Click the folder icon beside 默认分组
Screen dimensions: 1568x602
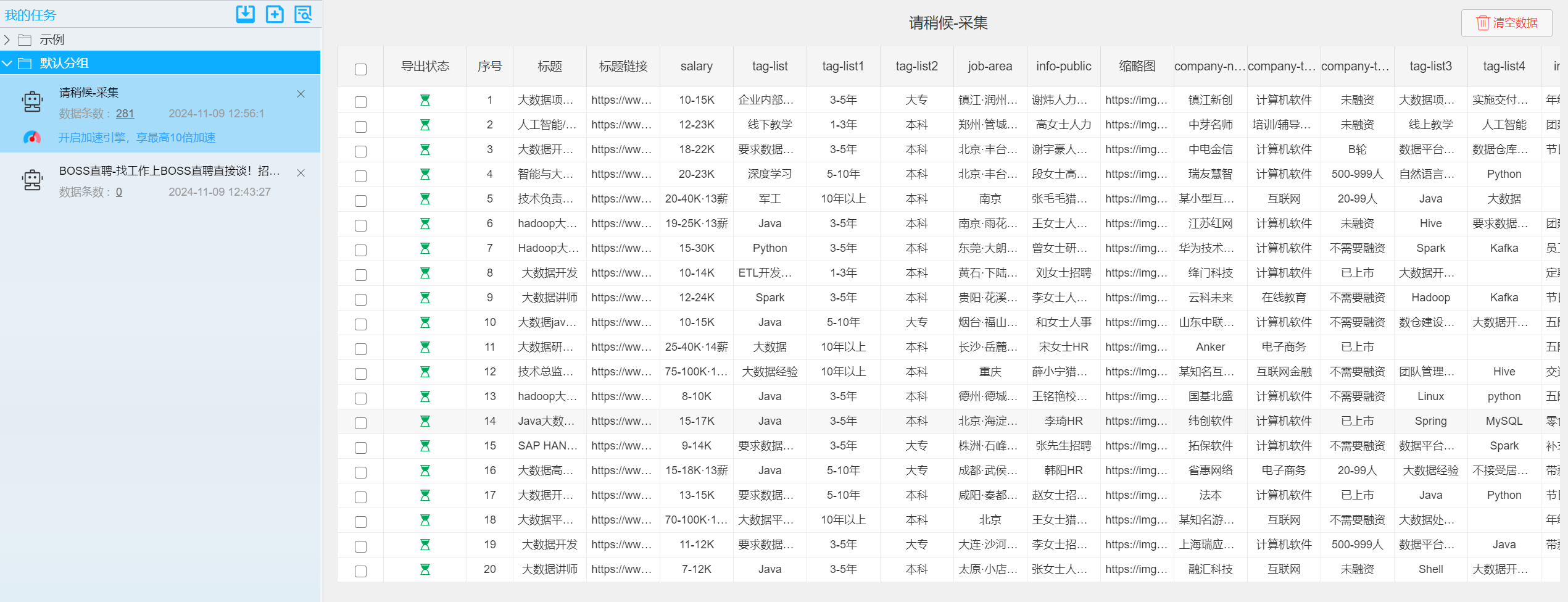point(25,63)
